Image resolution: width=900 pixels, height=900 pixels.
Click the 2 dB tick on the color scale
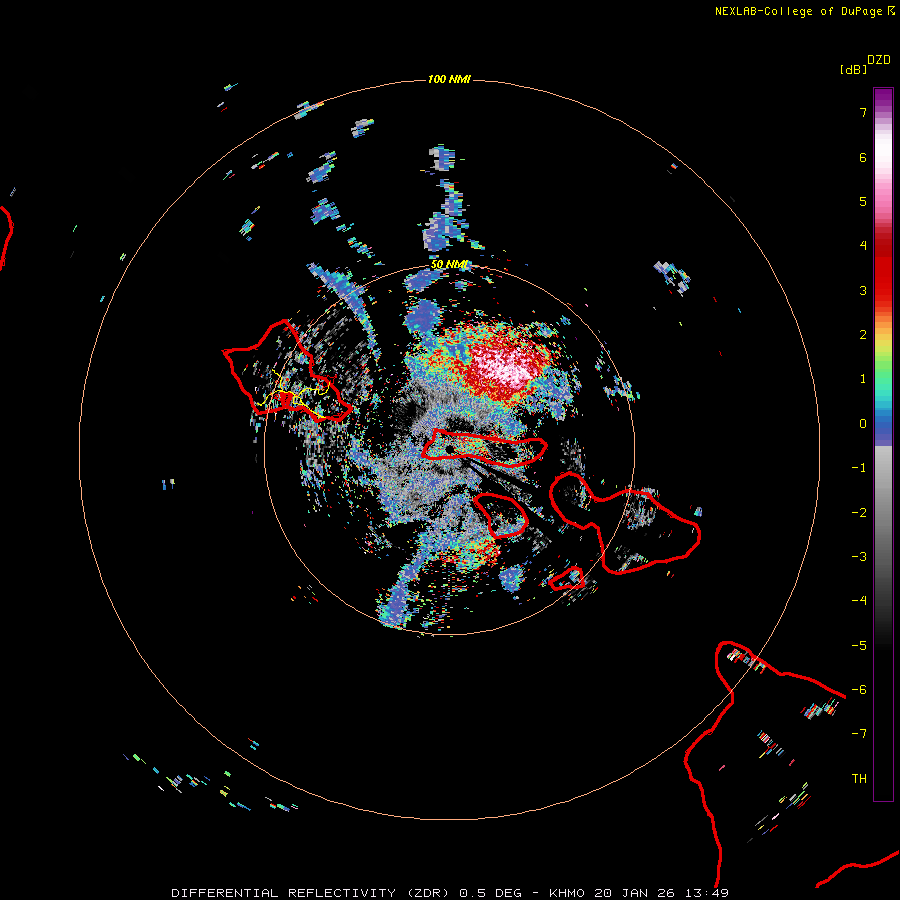coord(863,335)
